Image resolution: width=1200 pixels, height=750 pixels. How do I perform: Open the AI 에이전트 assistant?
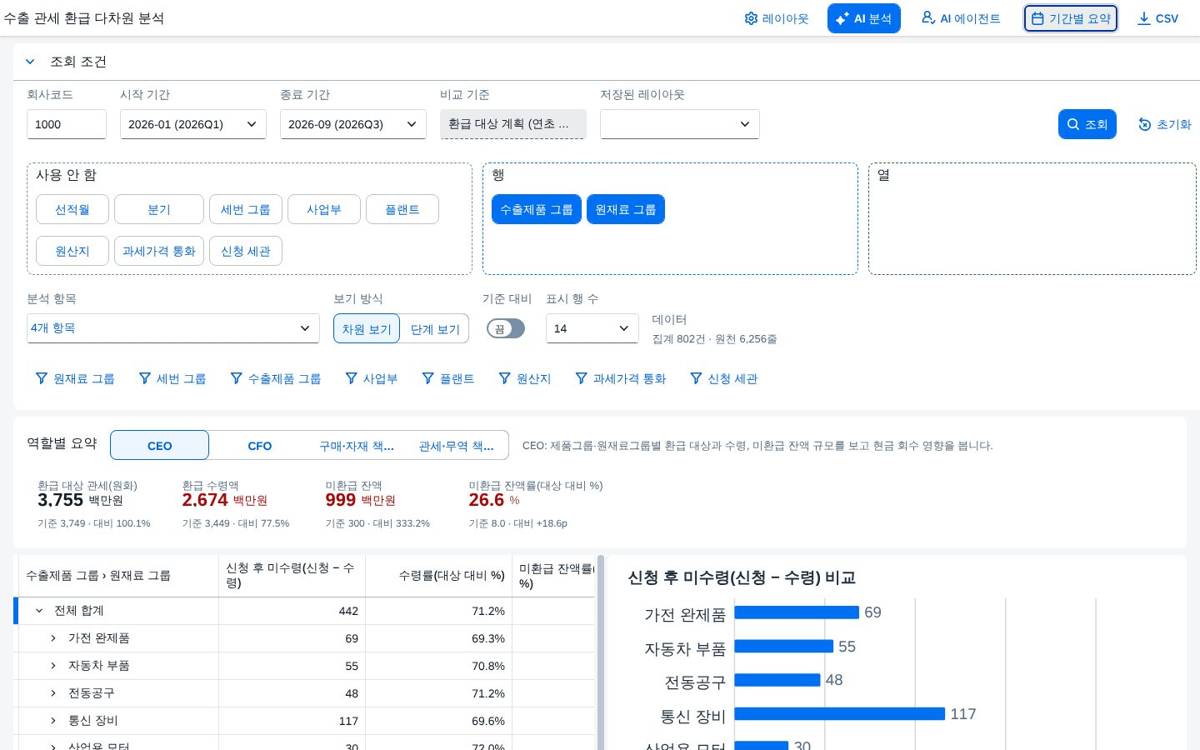(x=960, y=18)
